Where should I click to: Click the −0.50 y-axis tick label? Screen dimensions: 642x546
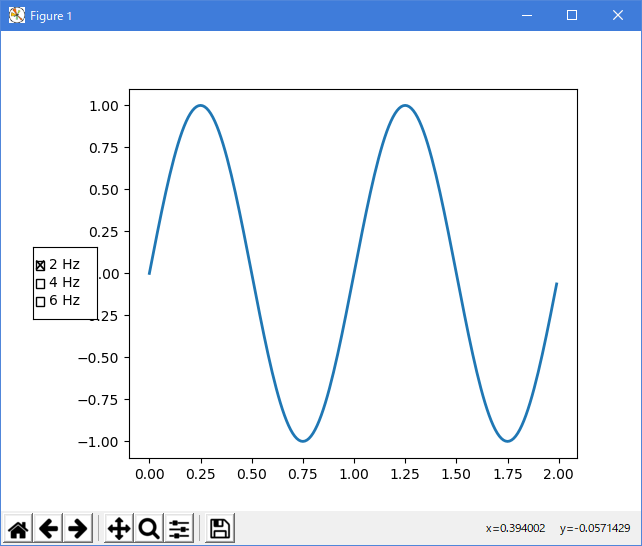pyautogui.click(x=98, y=358)
